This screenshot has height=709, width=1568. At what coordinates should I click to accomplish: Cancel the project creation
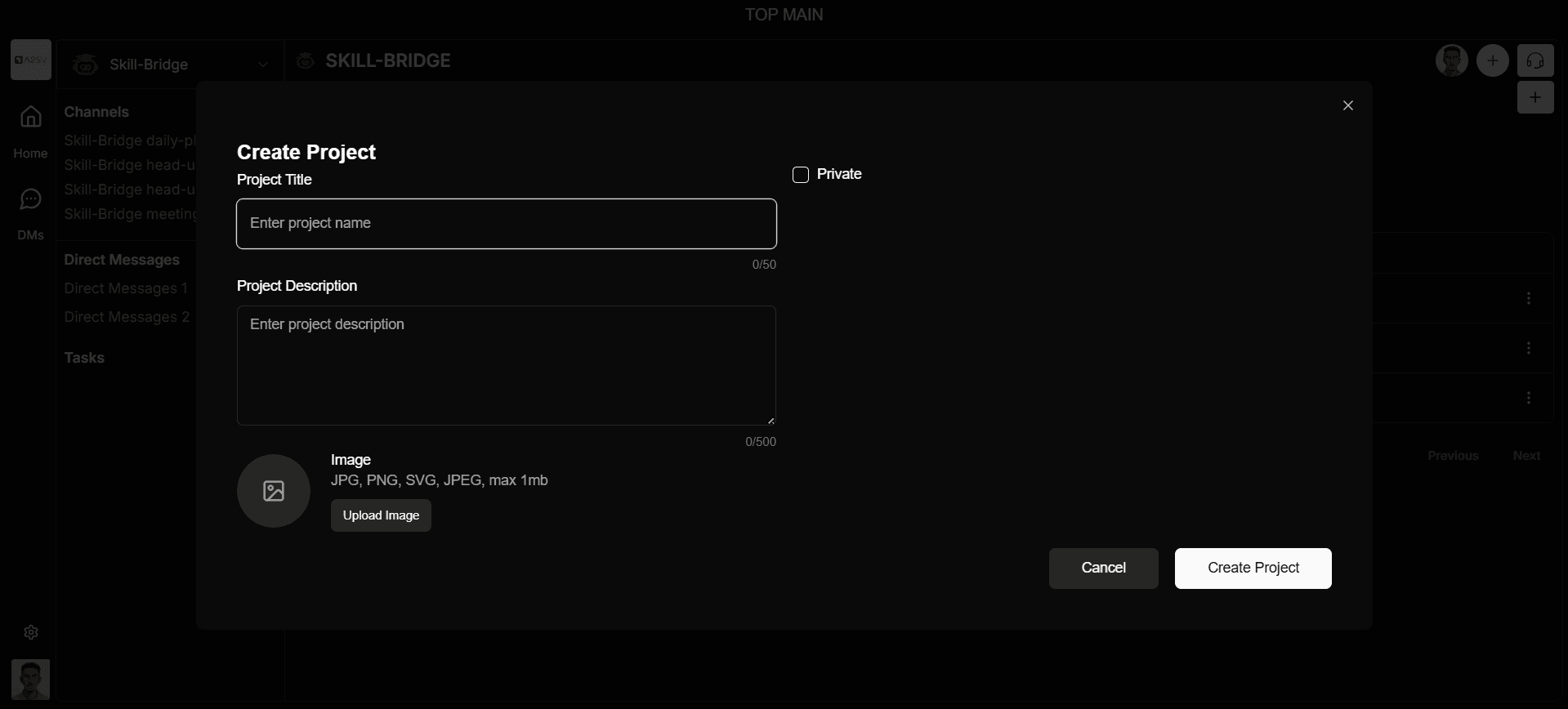(1103, 569)
